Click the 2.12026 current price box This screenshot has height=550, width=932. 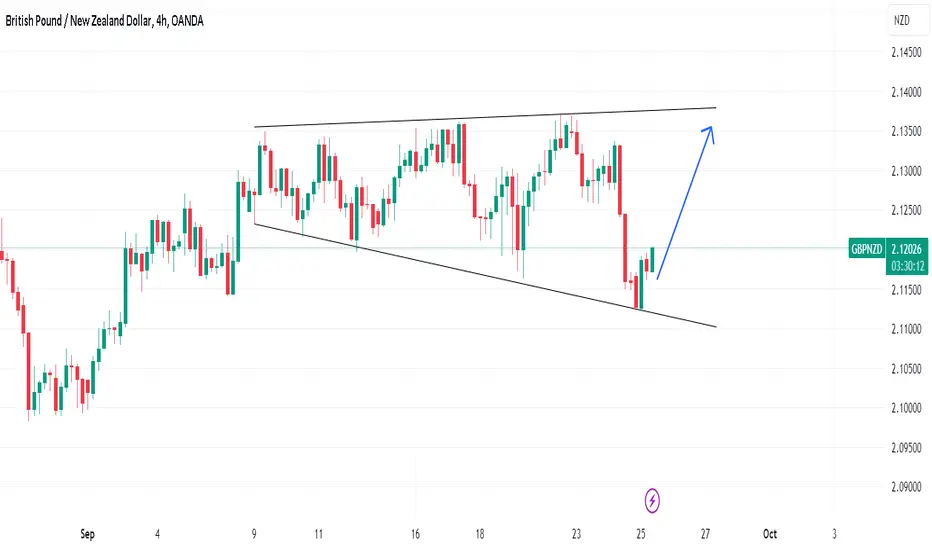[x=906, y=249]
